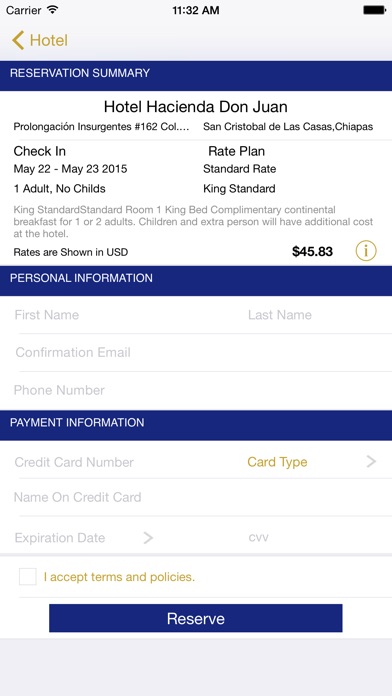This screenshot has height=696, width=392.
Task: Select the Card Type option
Action: coord(277,462)
